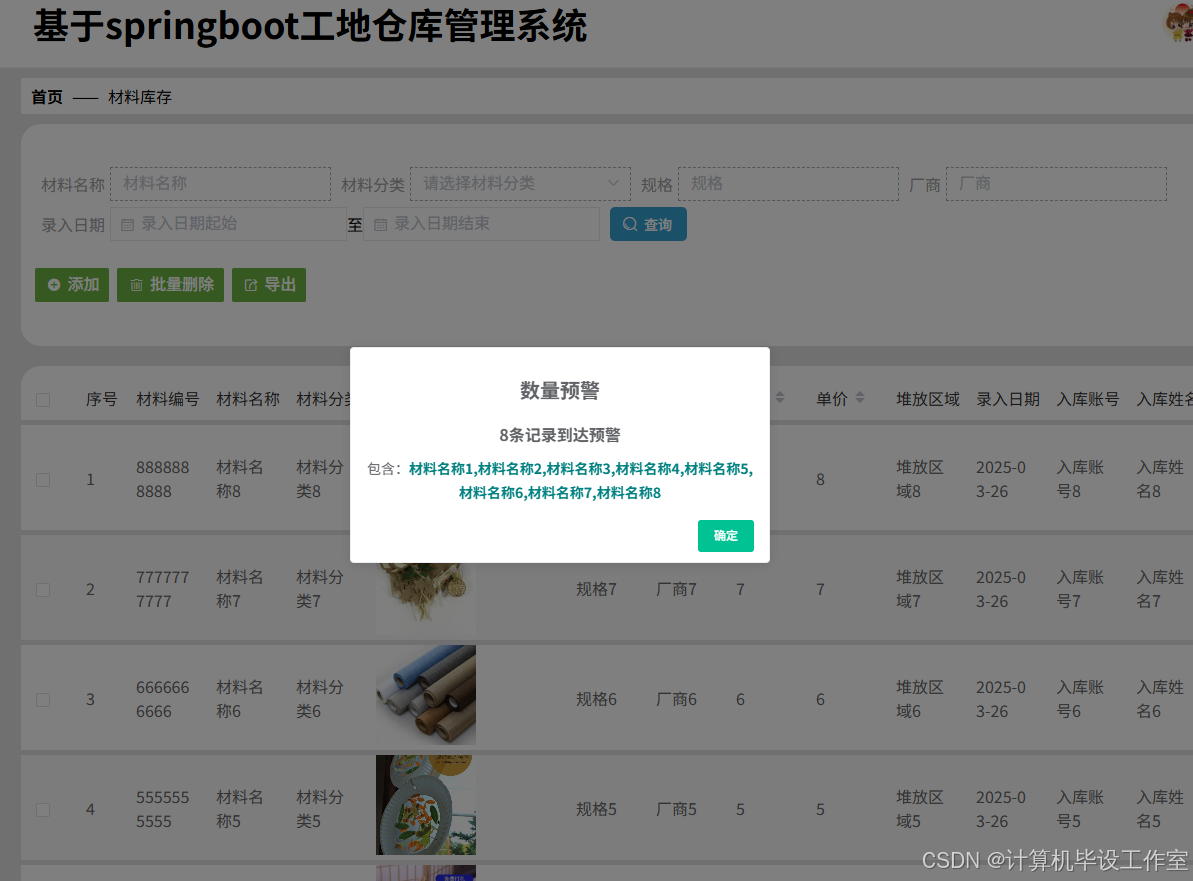Viewport: 1193px width, 881px height.
Task: Click the 堆放区域 column header
Action: (x=927, y=399)
